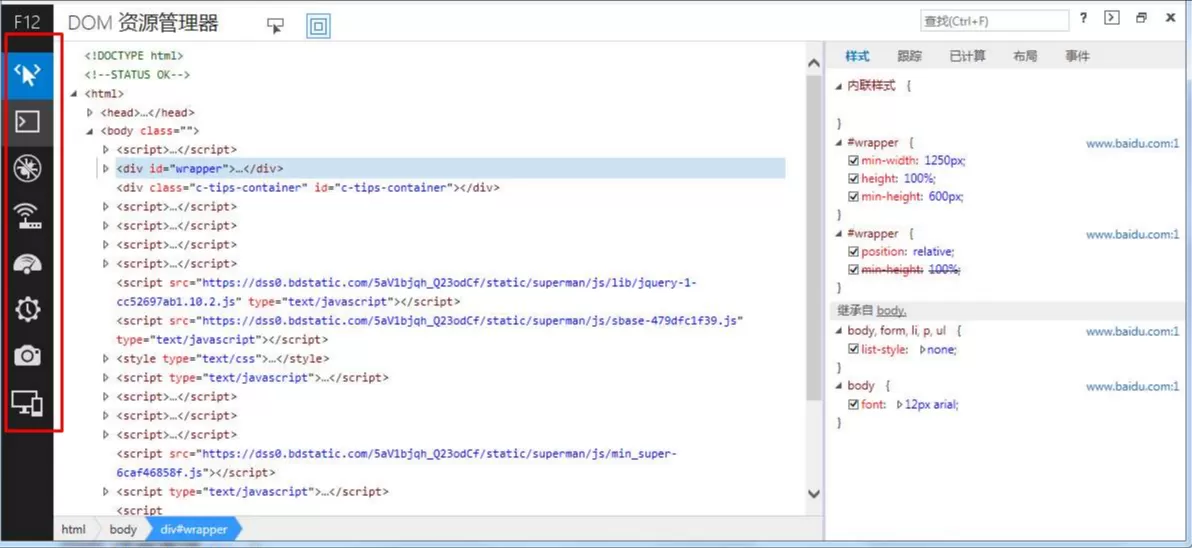Uncheck the position relative property
The width and height of the screenshot is (1192, 548).
tap(853, 252)
